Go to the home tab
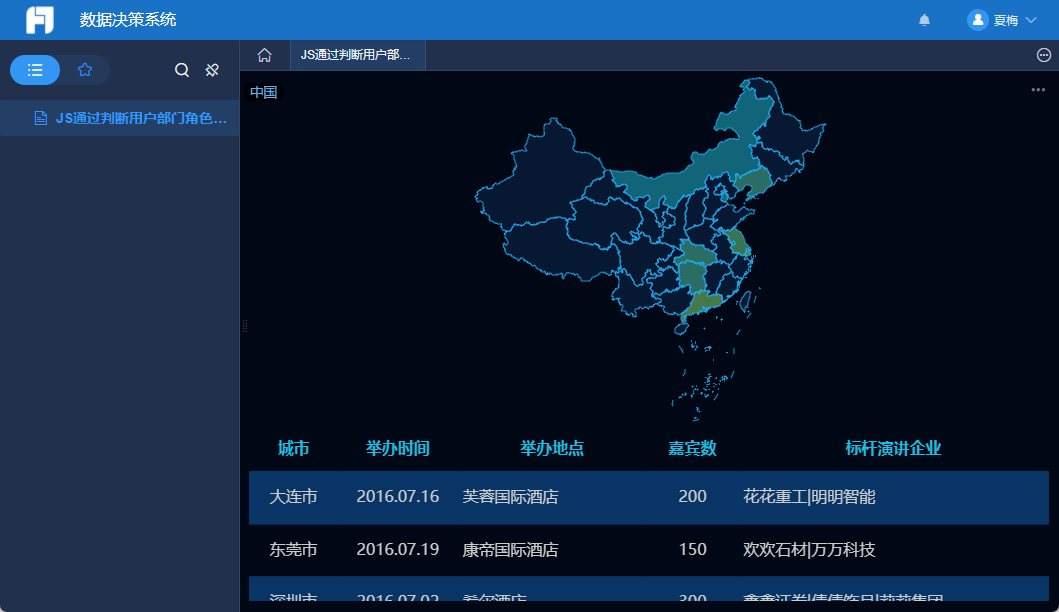The image size is (1059, 612). click(x=265, y=55)
